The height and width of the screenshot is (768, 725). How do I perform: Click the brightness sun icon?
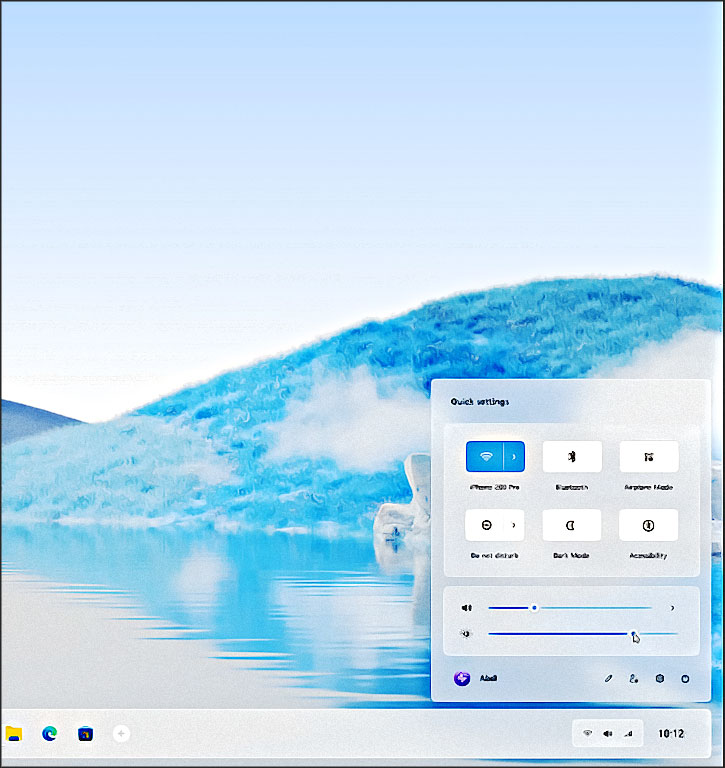click(466, 634)
